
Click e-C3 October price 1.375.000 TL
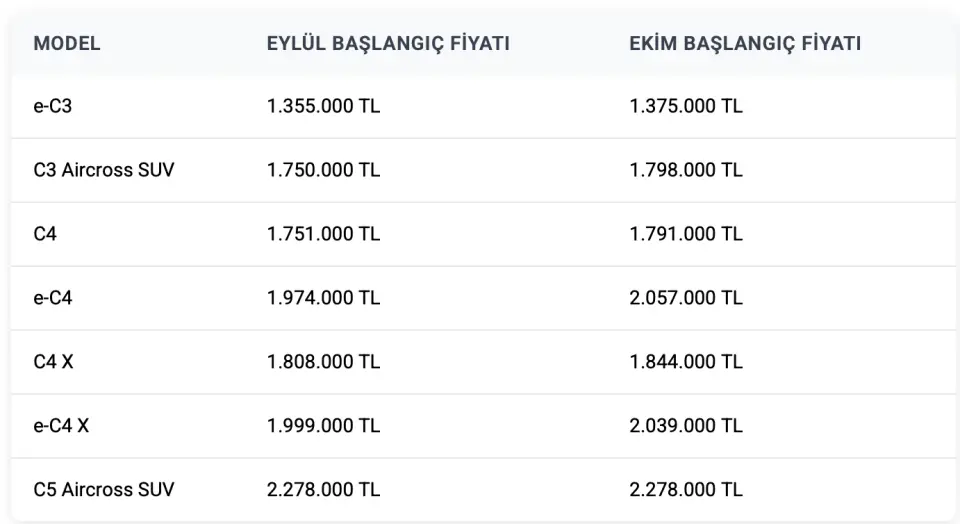point(686,106)
